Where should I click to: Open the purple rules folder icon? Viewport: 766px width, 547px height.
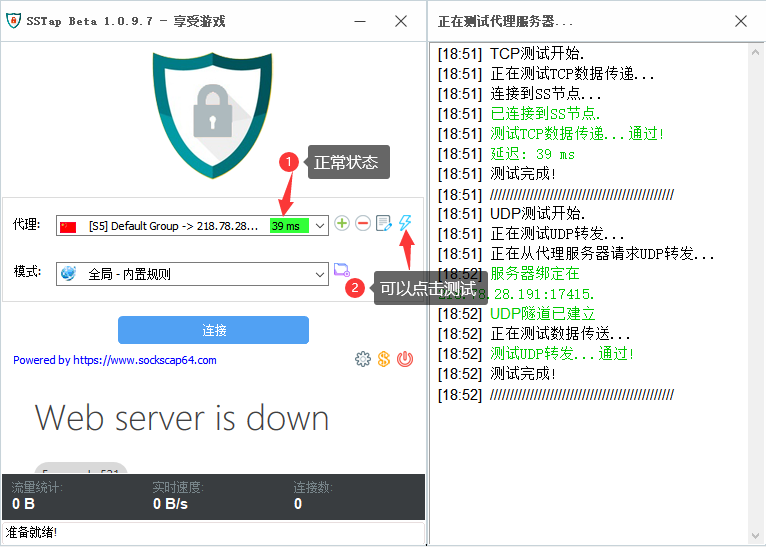[x=342, y=270]
